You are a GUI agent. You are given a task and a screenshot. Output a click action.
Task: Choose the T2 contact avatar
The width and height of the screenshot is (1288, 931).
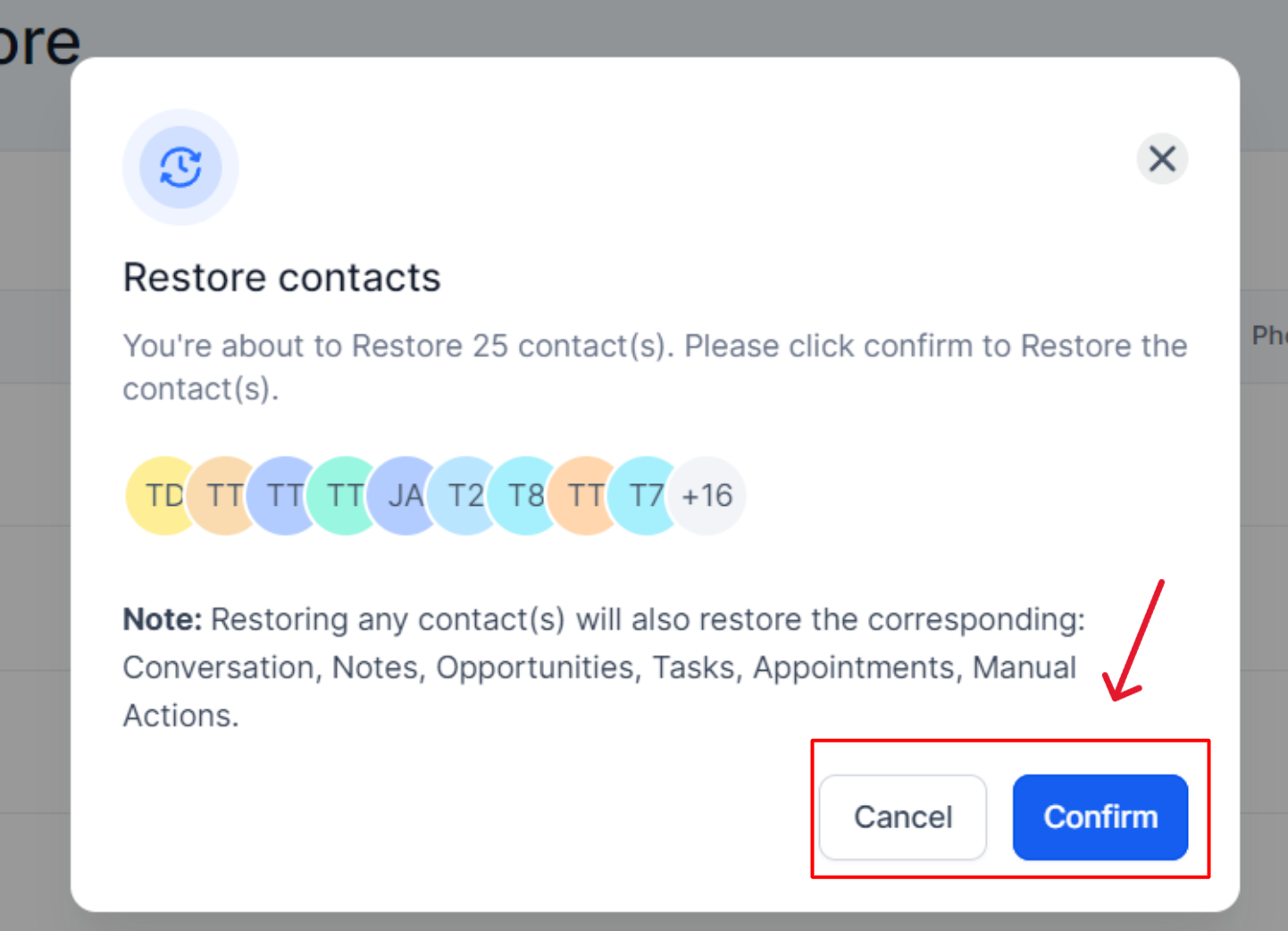point(464,496)
